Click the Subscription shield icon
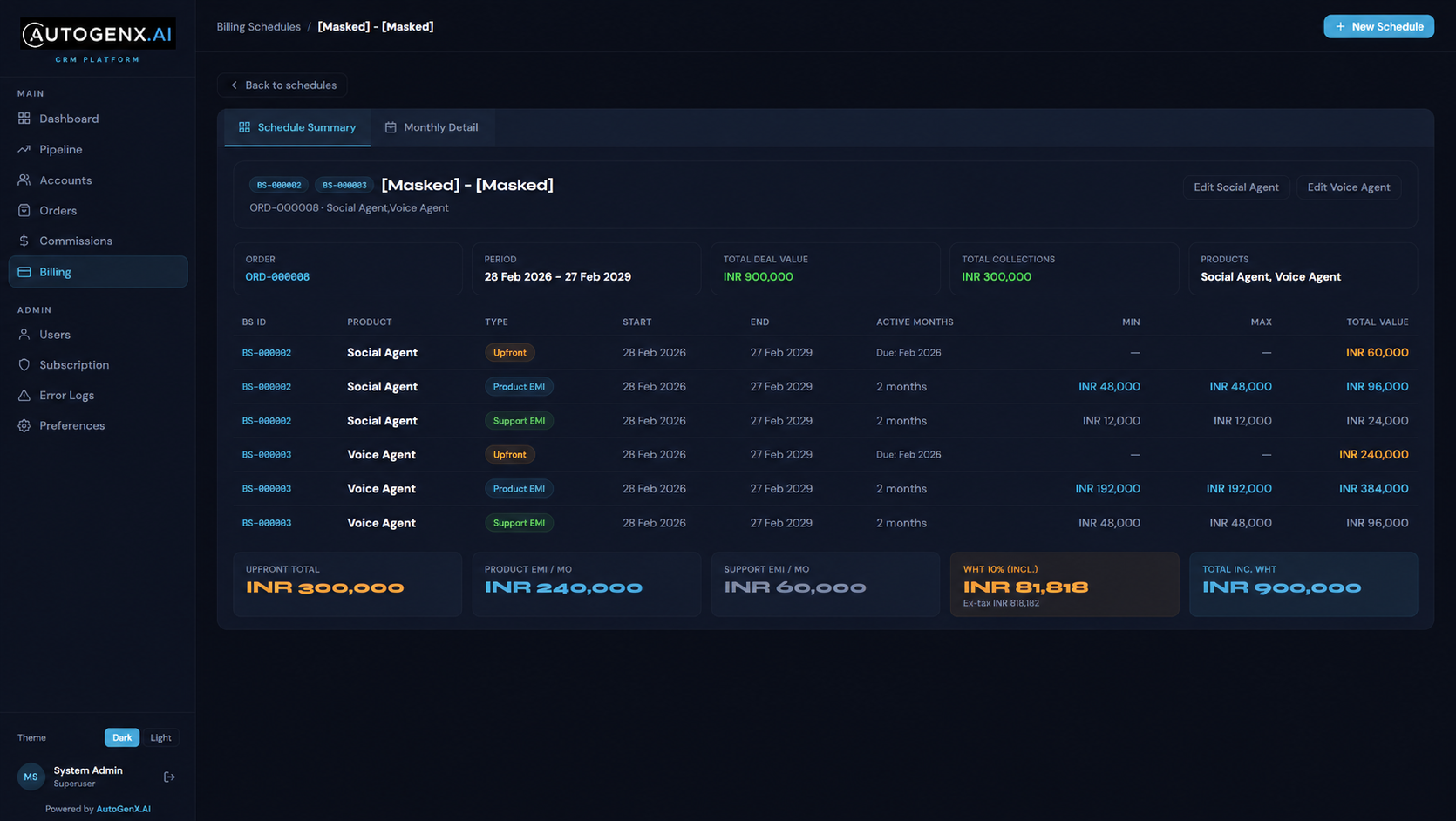Viewport: 1456px width, 821px height. [24, 364]
